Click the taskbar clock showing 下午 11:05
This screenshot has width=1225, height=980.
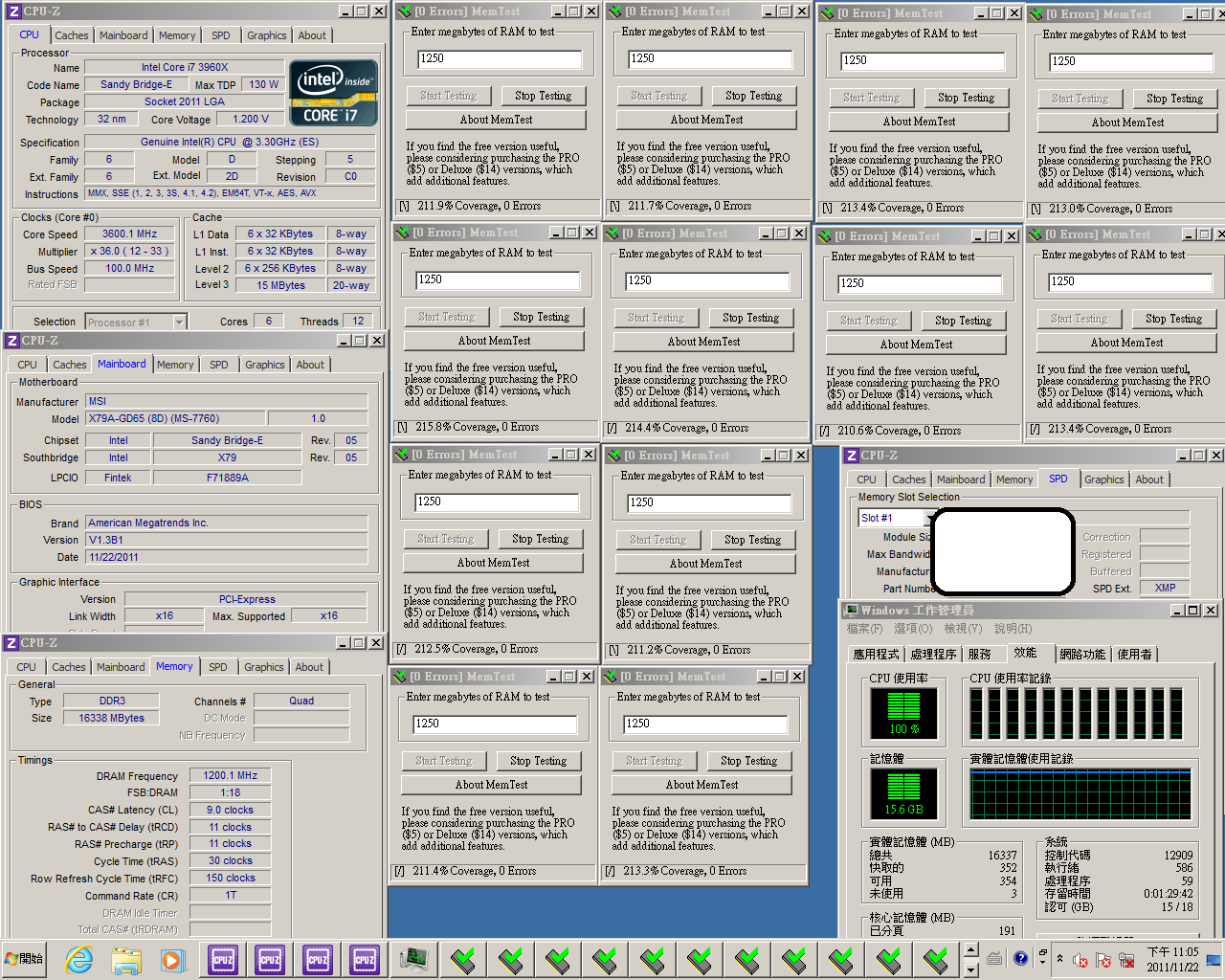[1172, 959]
